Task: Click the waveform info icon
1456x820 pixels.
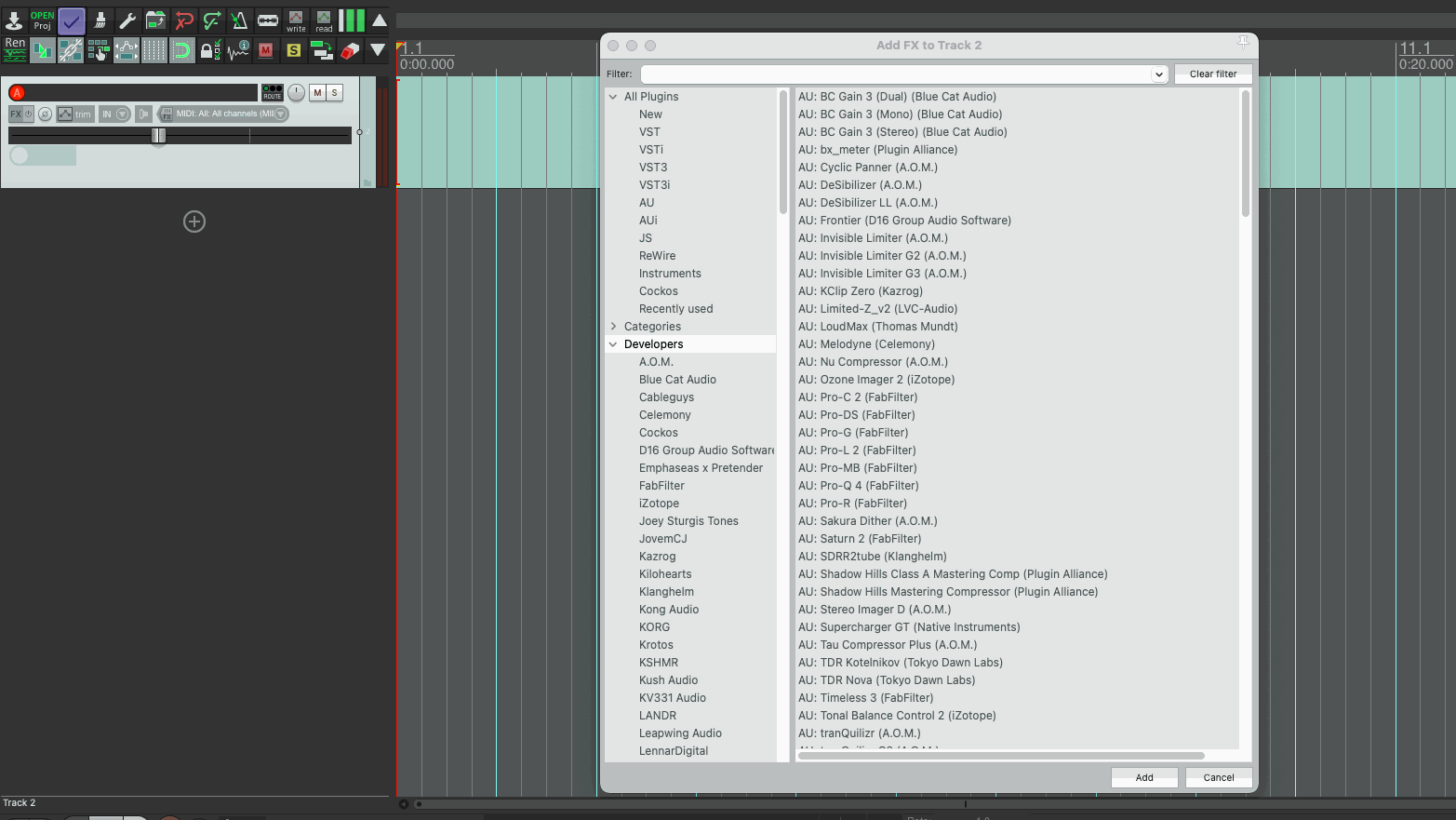Action: (238, 49)
